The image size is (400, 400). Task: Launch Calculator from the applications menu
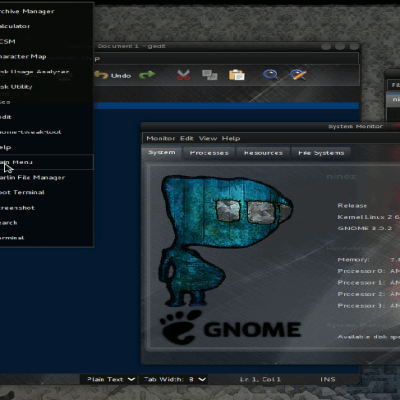tap(47, 26)
